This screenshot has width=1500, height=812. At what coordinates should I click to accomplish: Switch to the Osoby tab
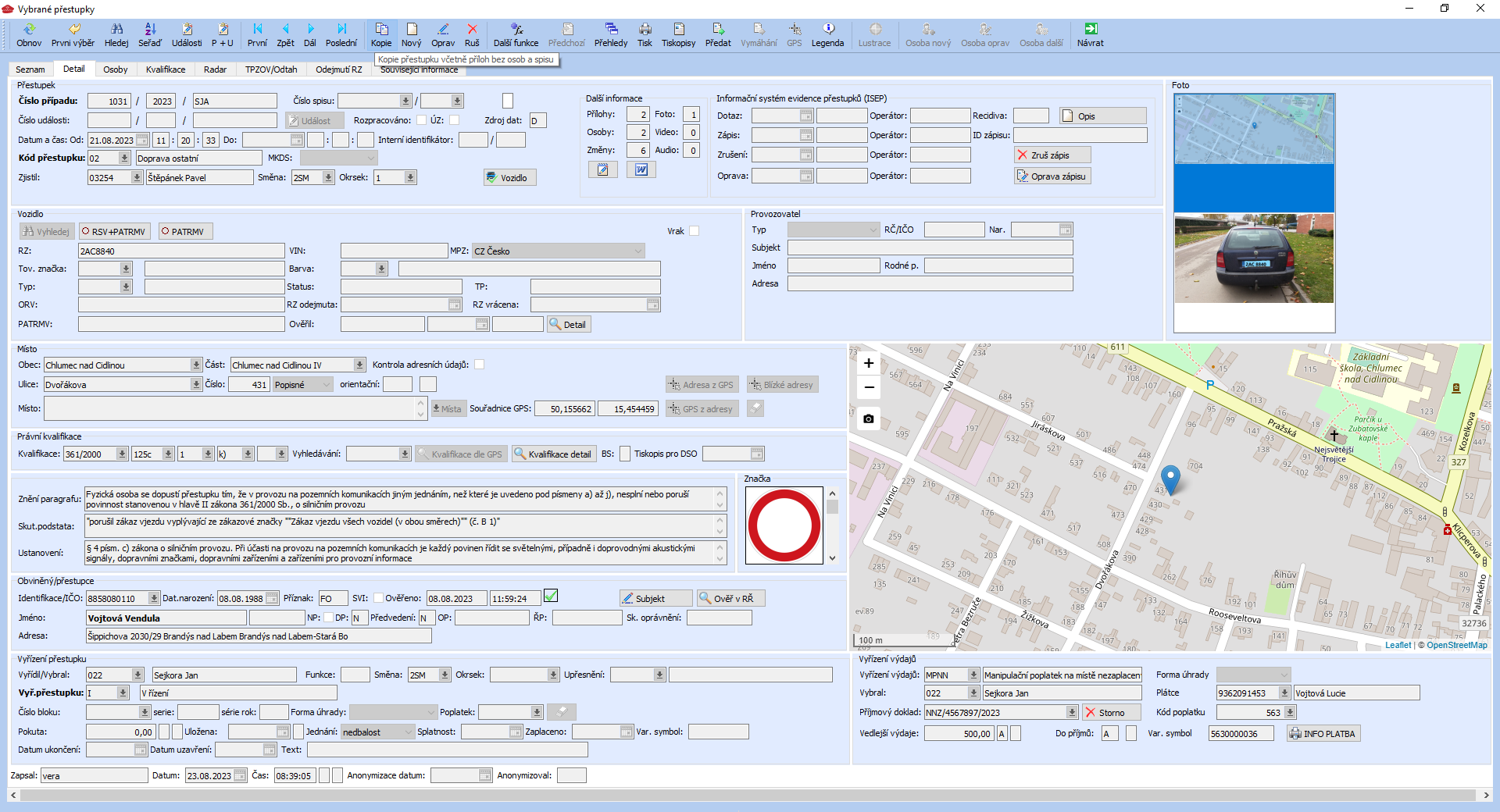[116, 69]
